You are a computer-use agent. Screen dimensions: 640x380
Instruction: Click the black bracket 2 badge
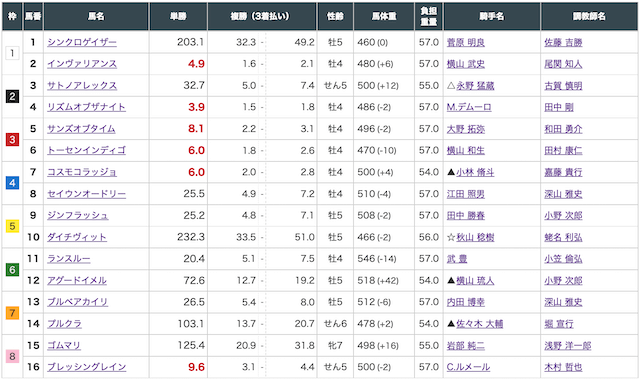tap(12, 96)
